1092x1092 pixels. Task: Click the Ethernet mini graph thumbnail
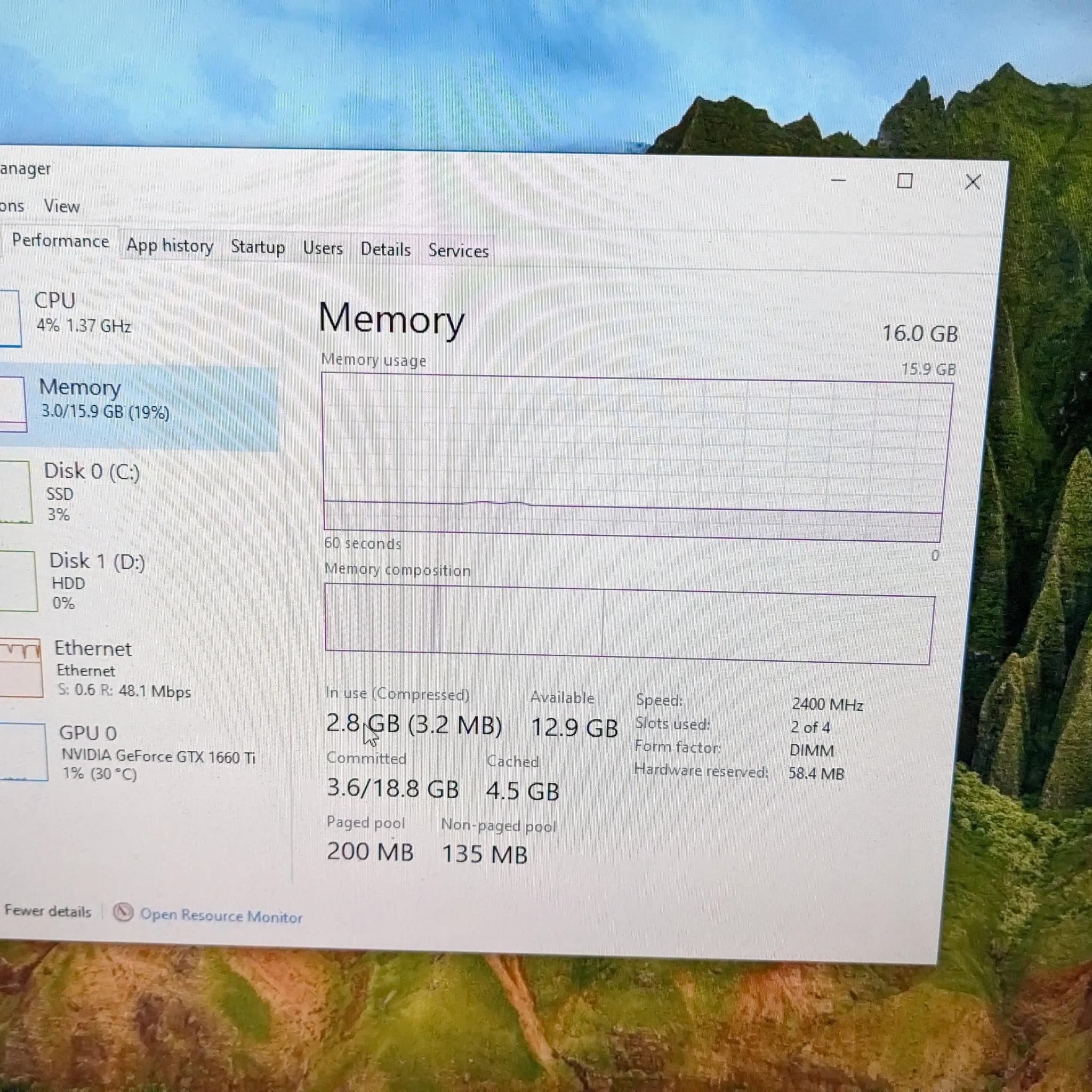click(x=20, y=668)
